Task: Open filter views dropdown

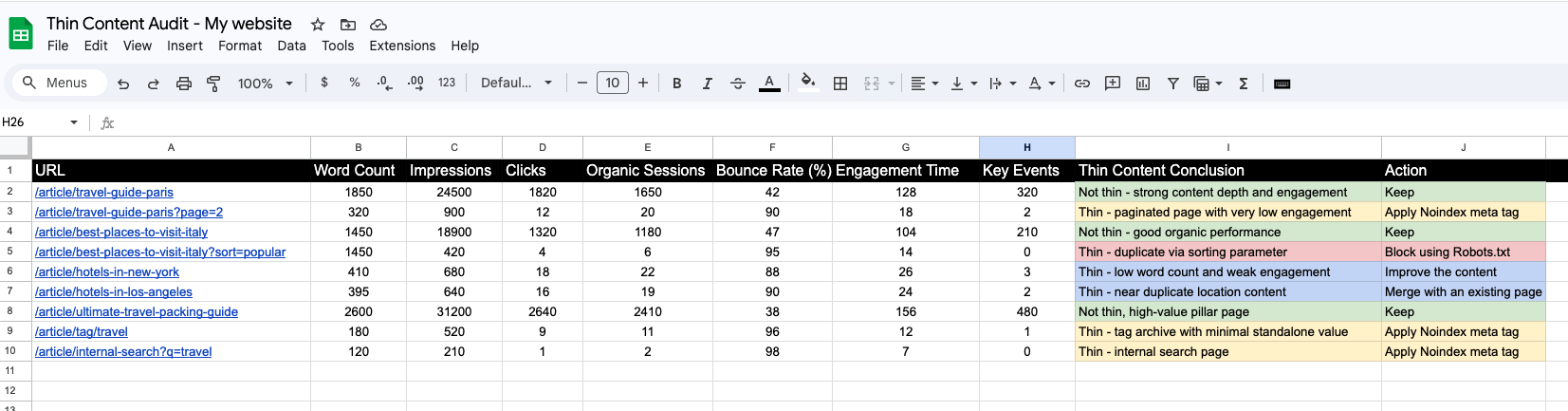Action: tap(1208, 84)
